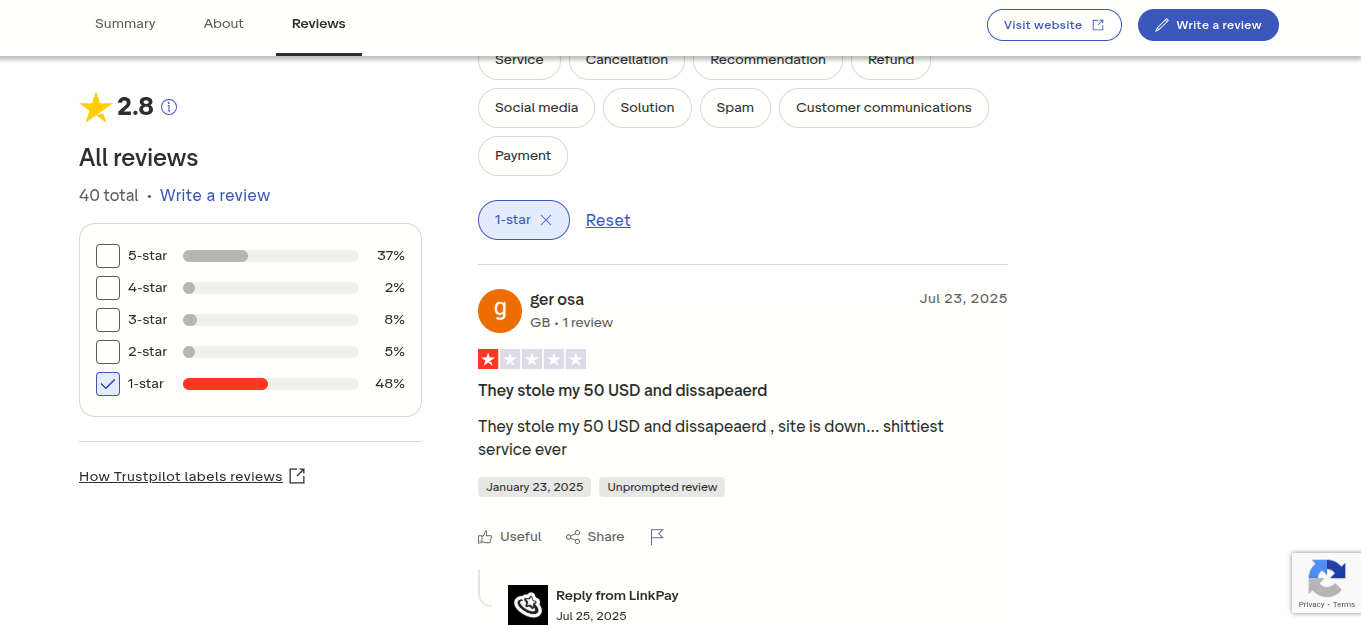Click the Visit website button
This screenshot has width=1361, height=625.
(1054, 25)
